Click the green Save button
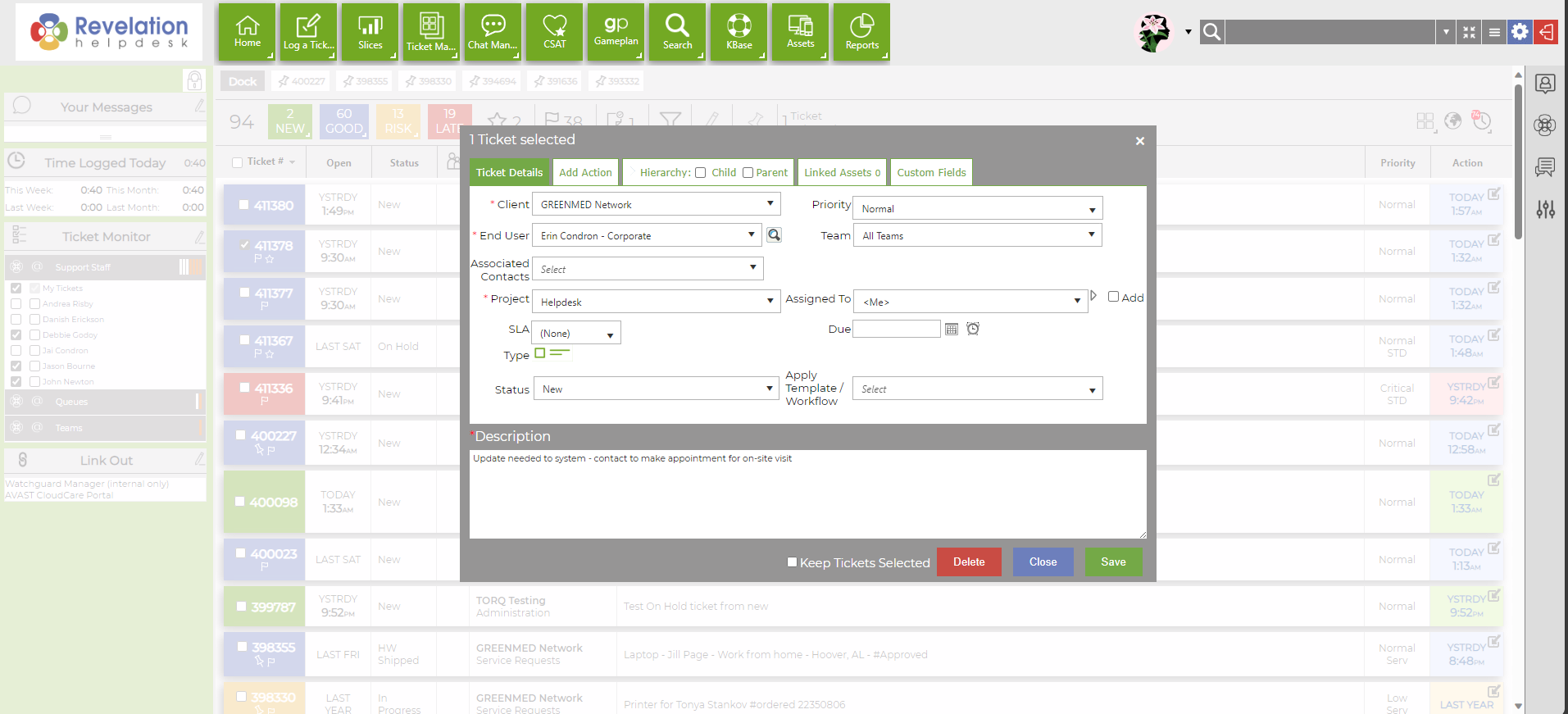The height and width of the screenshot is (714, 1568). pos(1113,562)
